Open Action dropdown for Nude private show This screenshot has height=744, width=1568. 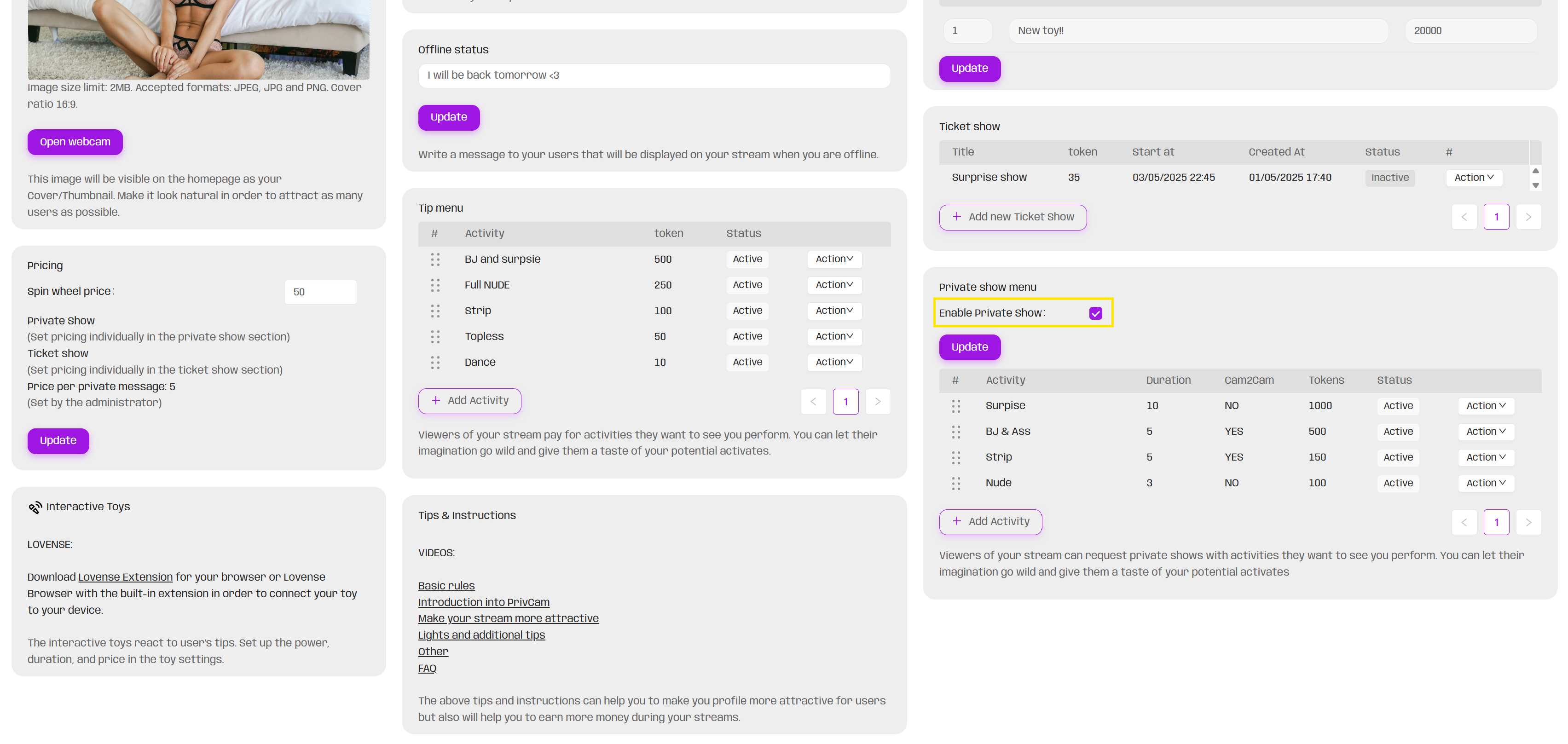click(x=1485, y=483)
